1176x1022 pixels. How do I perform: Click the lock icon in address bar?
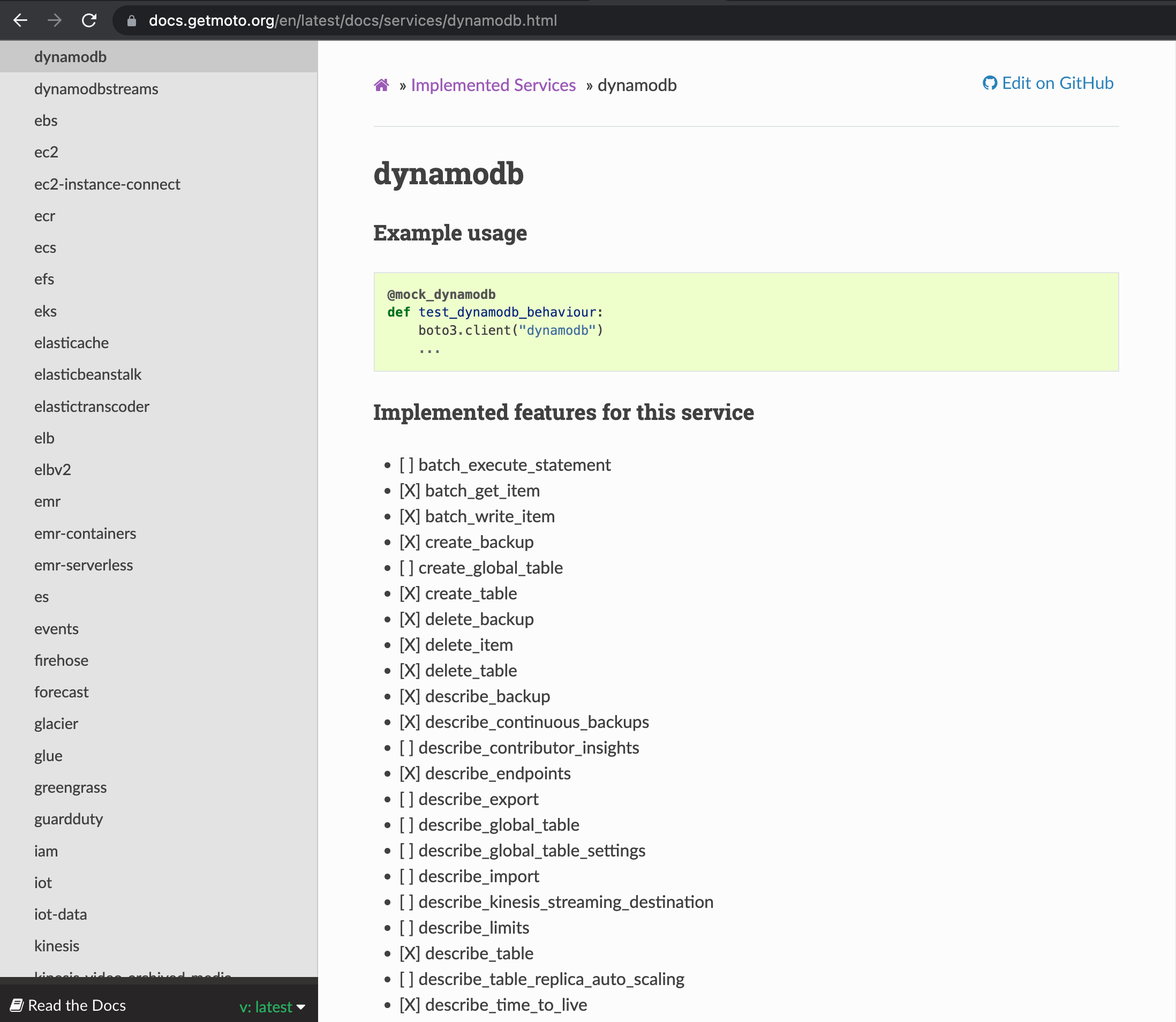coord(132,21)
